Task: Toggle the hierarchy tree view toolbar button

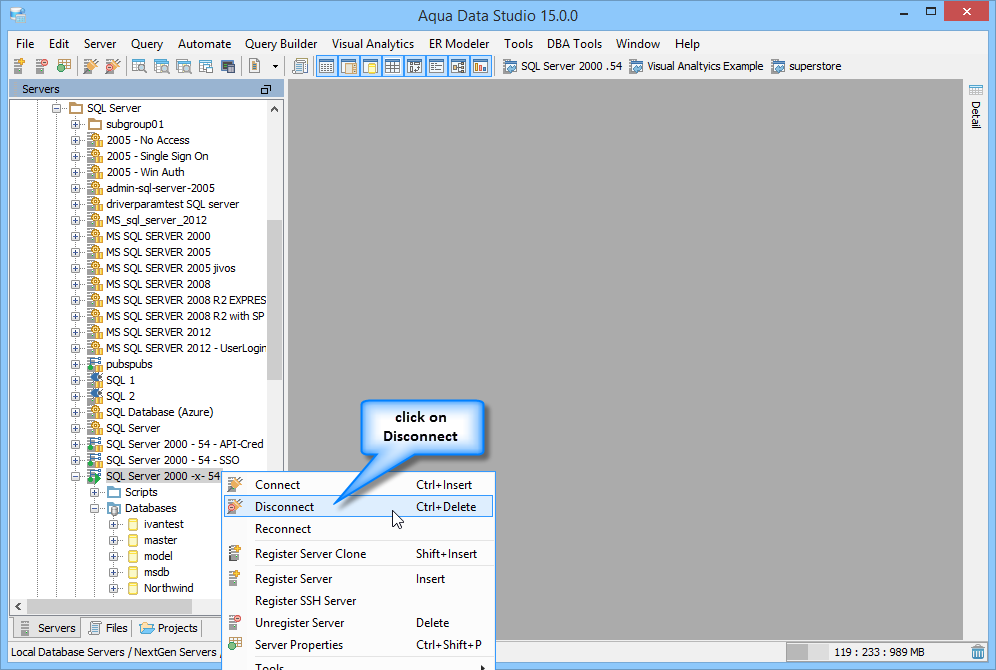Action: (x=459, y=65)
